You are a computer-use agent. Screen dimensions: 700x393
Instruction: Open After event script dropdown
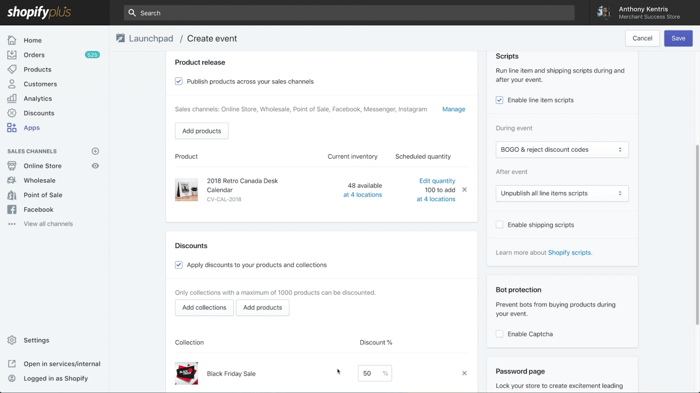click(562, 193)
